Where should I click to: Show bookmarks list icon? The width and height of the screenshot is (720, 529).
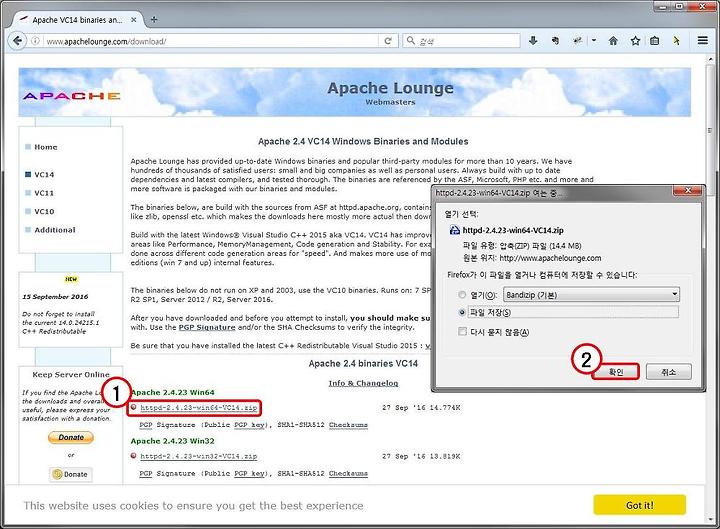coord(654,41)
